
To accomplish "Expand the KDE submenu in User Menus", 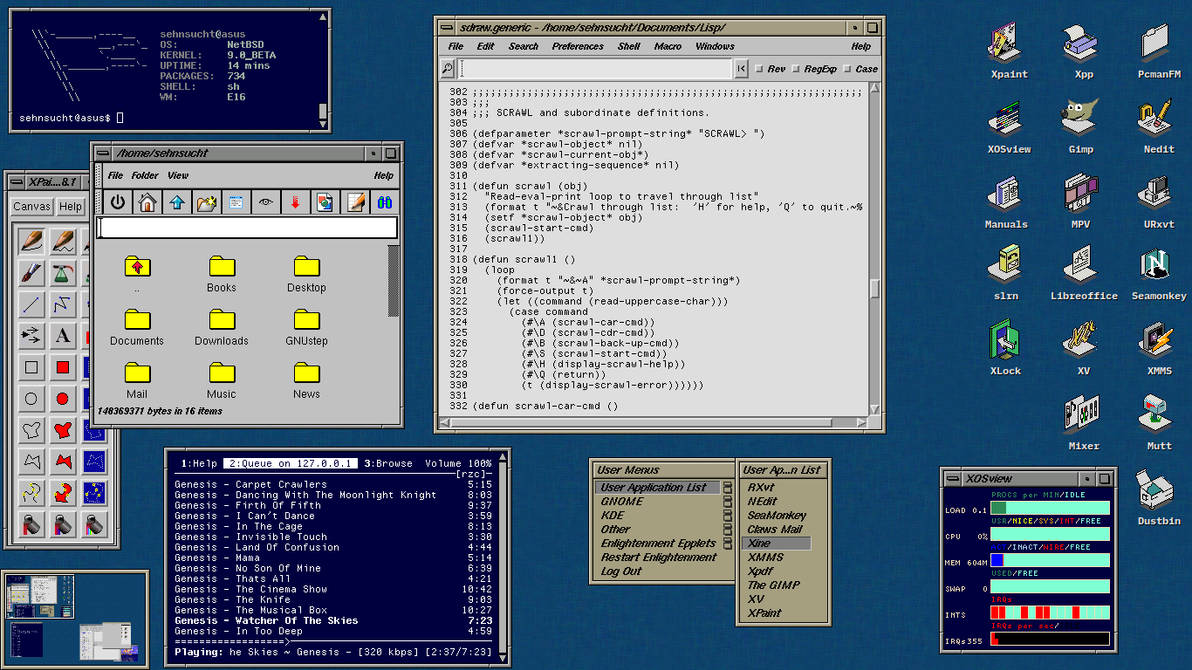I will 728,516.
